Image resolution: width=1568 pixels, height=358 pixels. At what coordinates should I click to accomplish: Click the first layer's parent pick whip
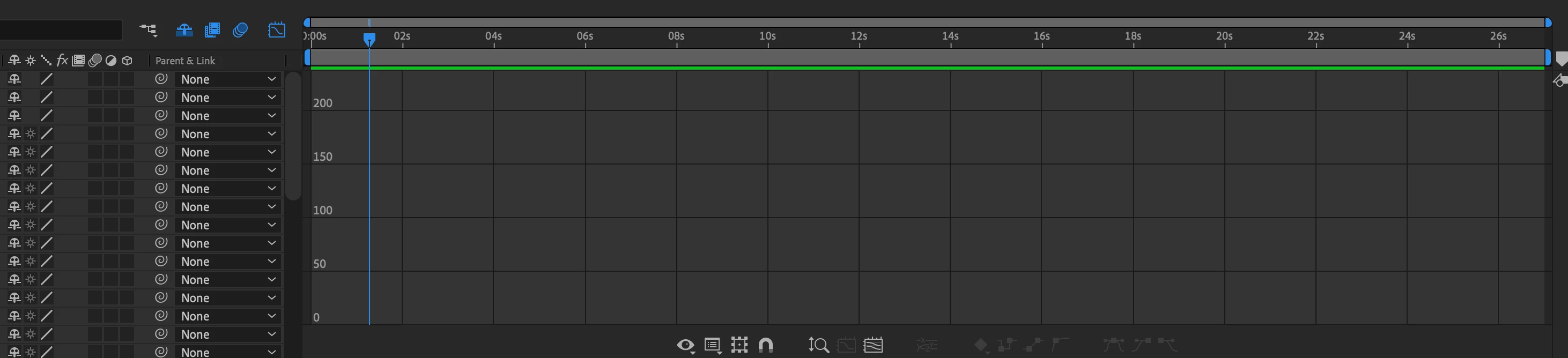click(x=161, y=79)
